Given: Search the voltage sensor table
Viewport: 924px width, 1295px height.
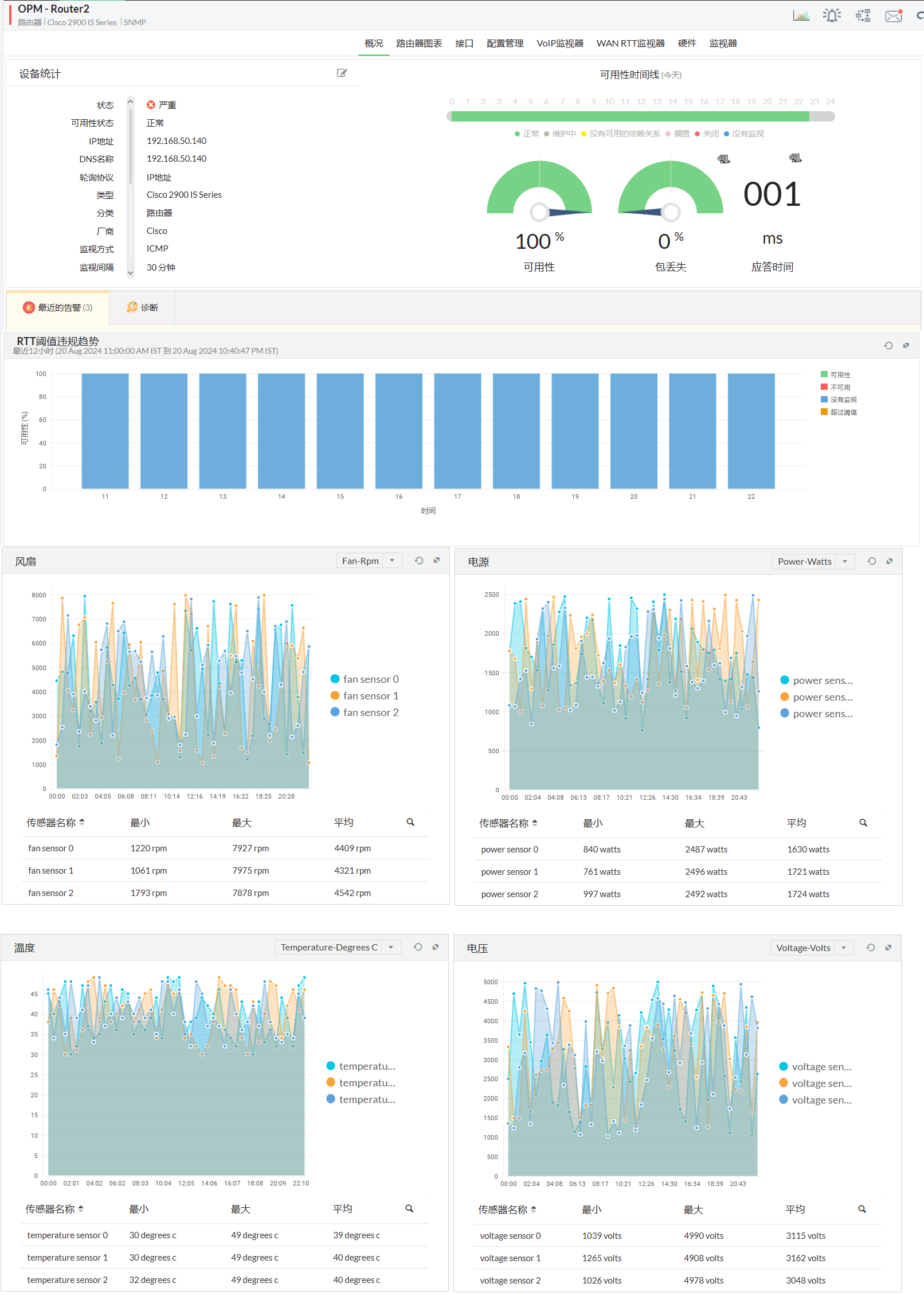Looking at the screenshot, I should [862, 1209].
